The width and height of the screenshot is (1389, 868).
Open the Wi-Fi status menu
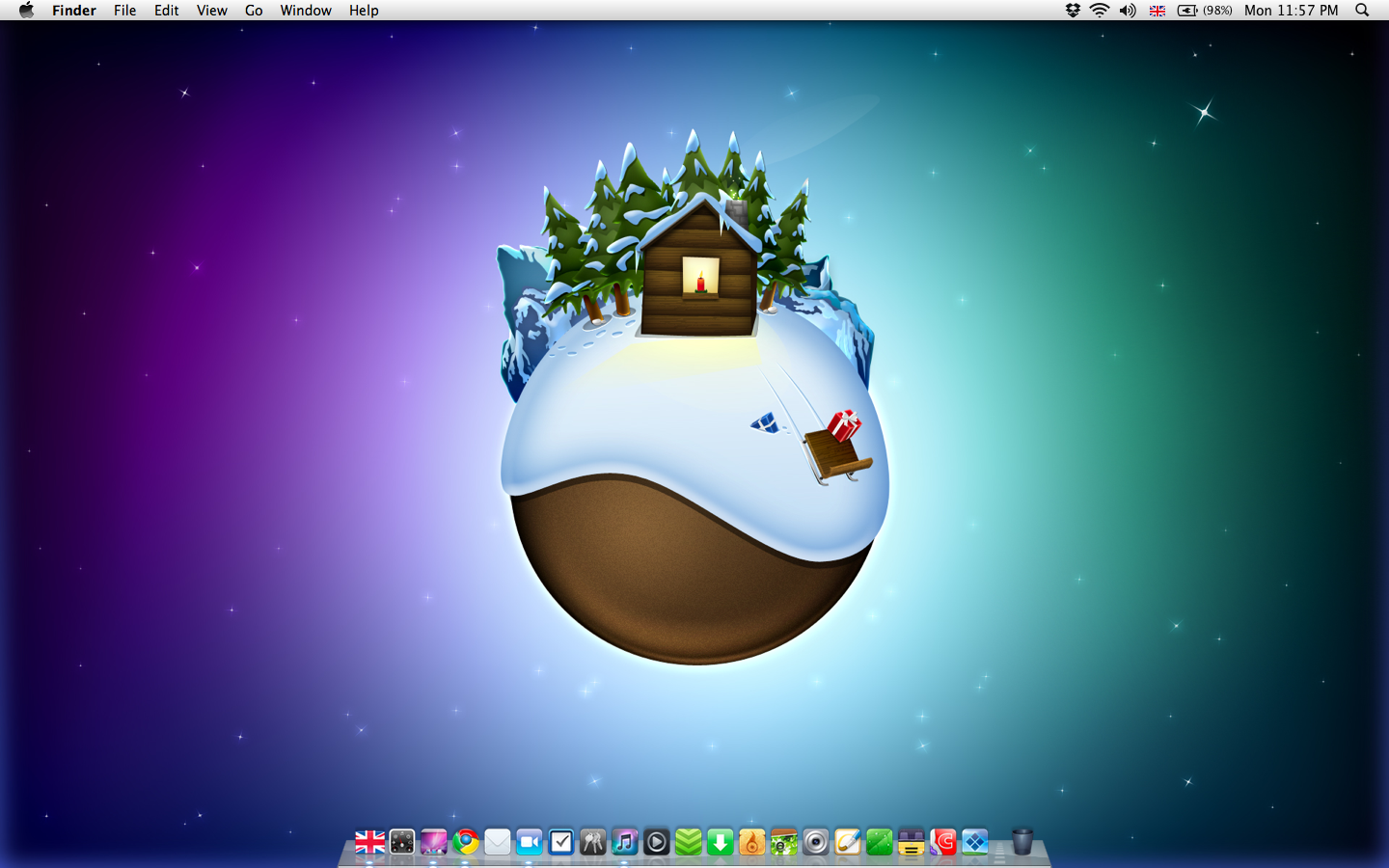[1100, 11]
